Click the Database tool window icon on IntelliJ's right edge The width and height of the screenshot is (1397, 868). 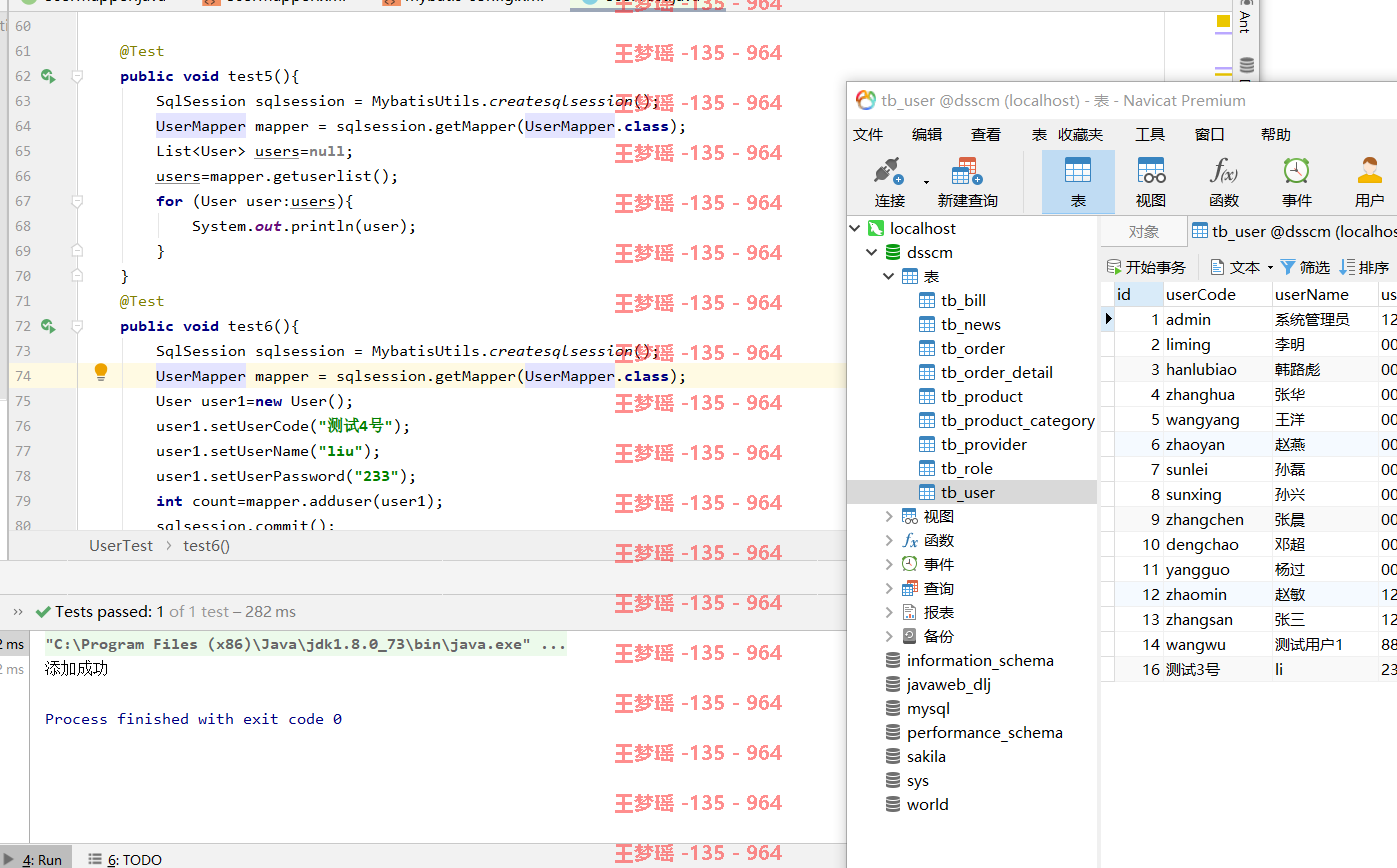click(x=1246, y=66)
